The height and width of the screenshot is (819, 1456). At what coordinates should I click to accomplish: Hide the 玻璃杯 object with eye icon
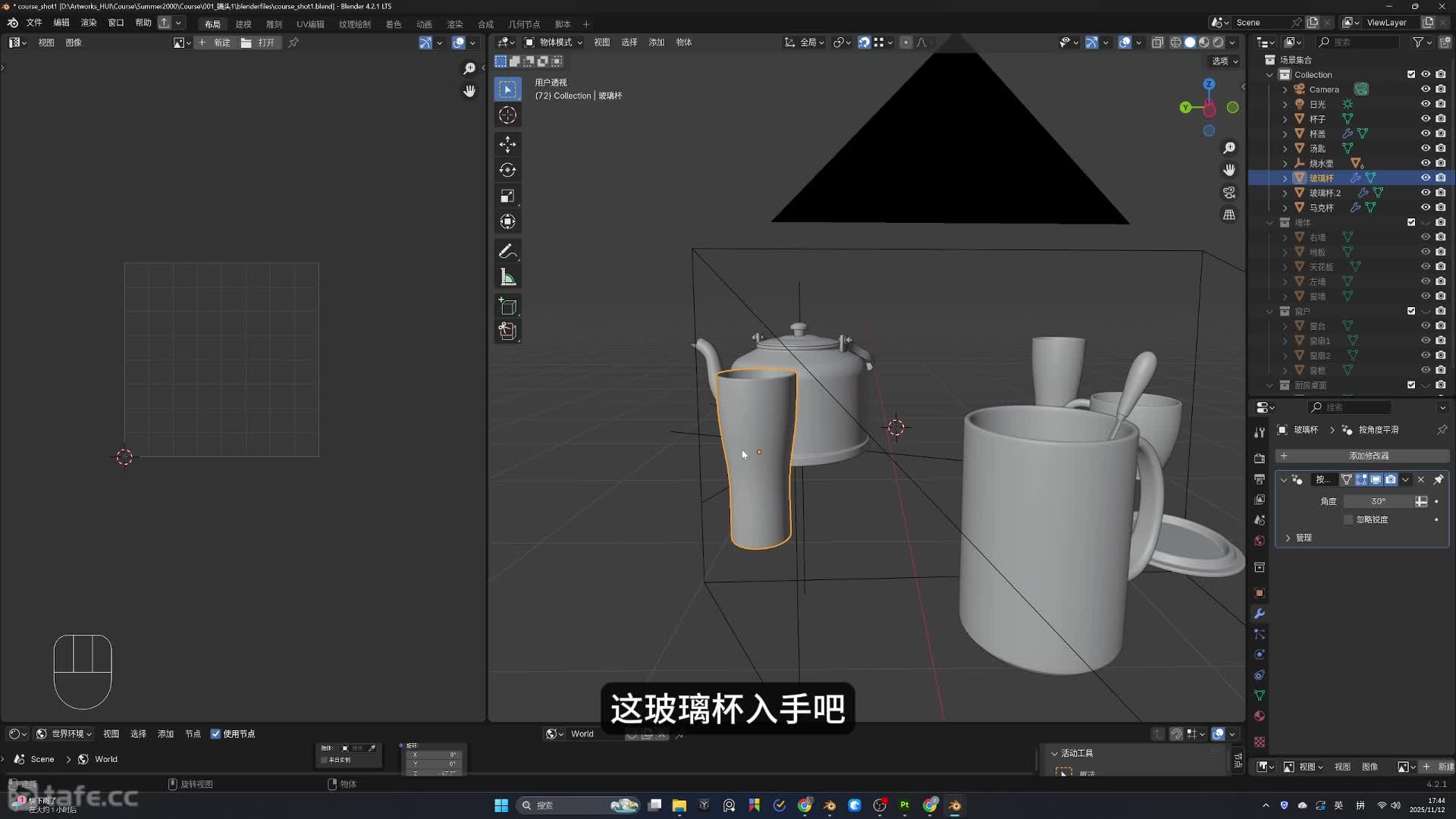coord(1426,177)
